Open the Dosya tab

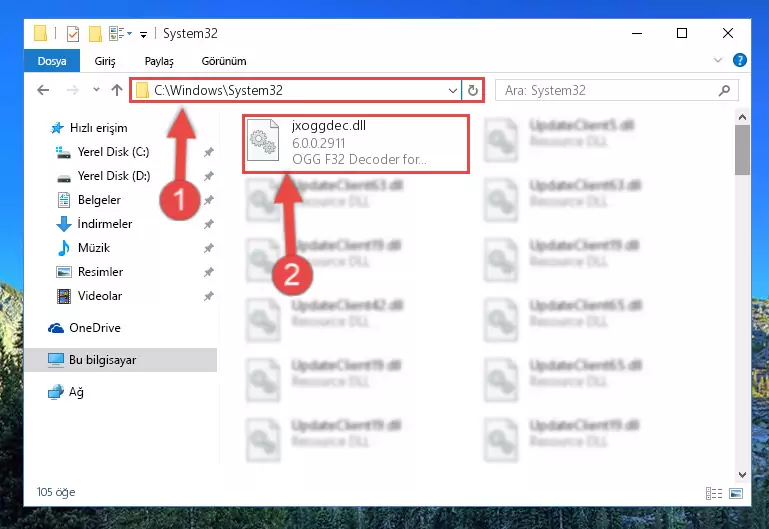click(x=51, y=61)
